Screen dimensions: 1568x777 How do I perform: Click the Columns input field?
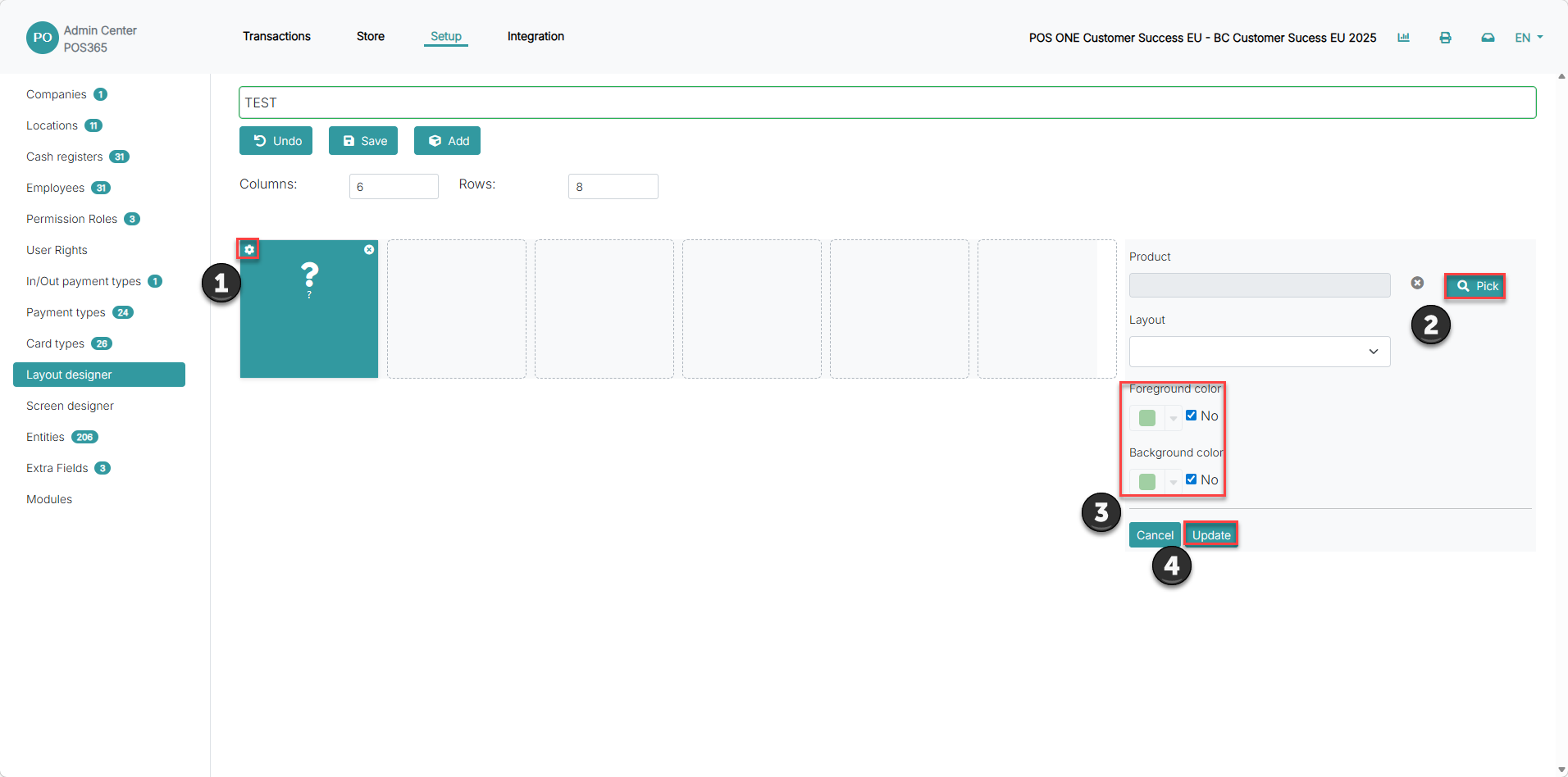(394, 187)
